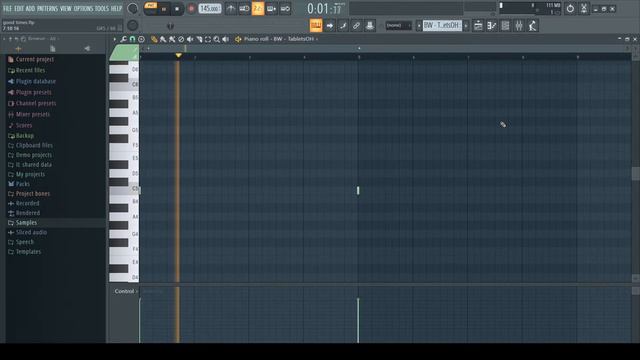Open the Browser - All header dropdown
Image resolution: width=640 pixels, height=360 pixels.
43,39
